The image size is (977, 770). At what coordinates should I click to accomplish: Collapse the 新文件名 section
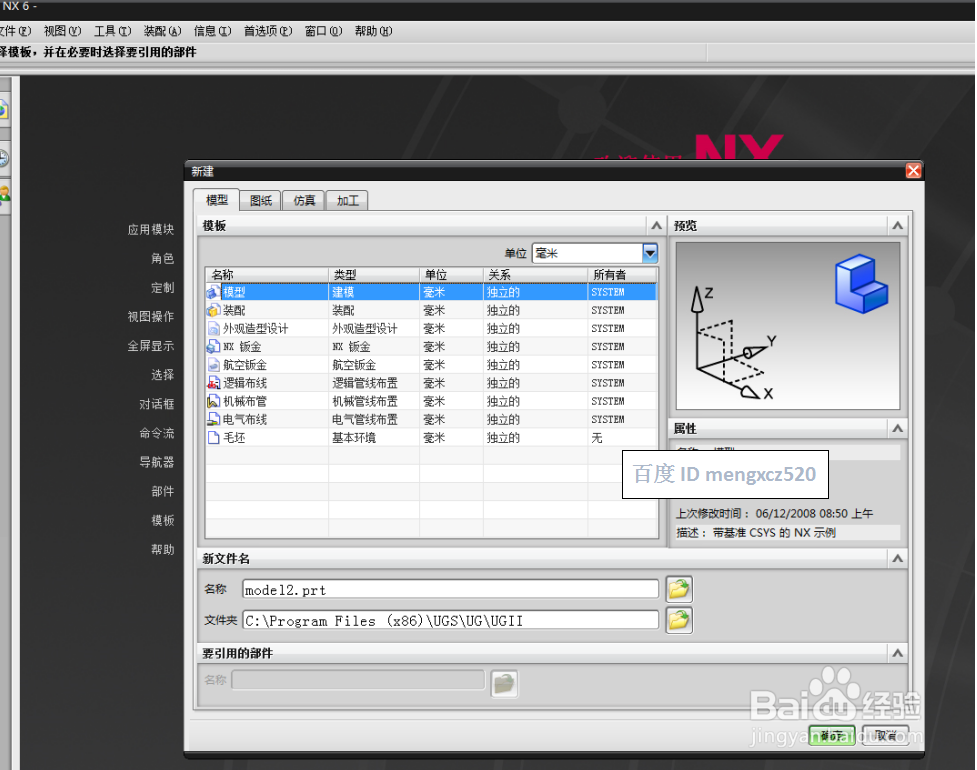coord(897,558)
